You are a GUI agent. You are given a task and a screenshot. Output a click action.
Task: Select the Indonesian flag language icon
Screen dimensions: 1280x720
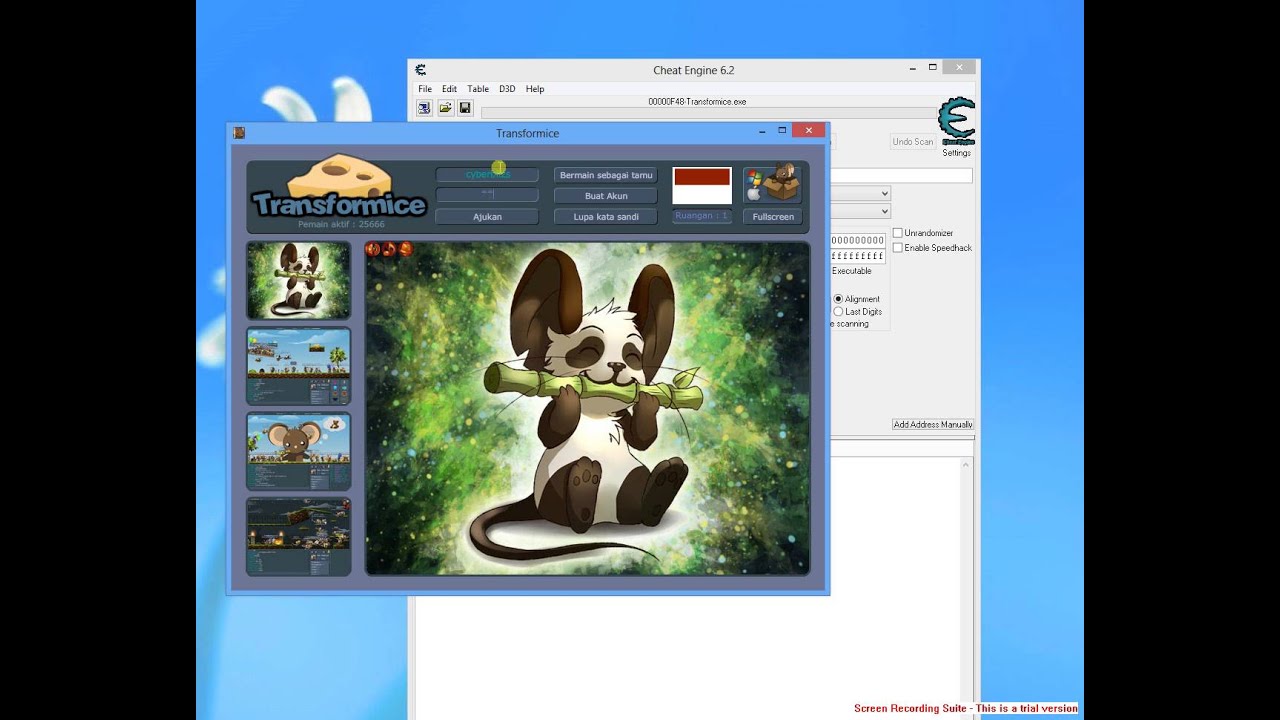click(702, 186)
